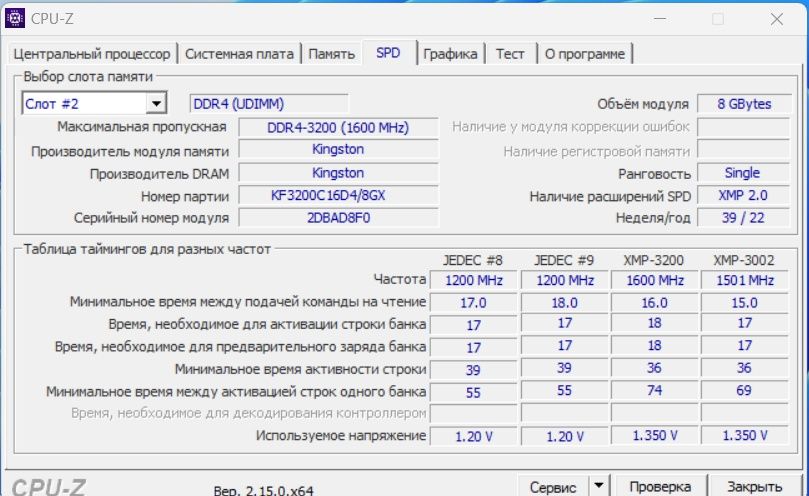Click the JEDEC #9 column header
This screenshot has height=496, width=809.
pos(564,260)
